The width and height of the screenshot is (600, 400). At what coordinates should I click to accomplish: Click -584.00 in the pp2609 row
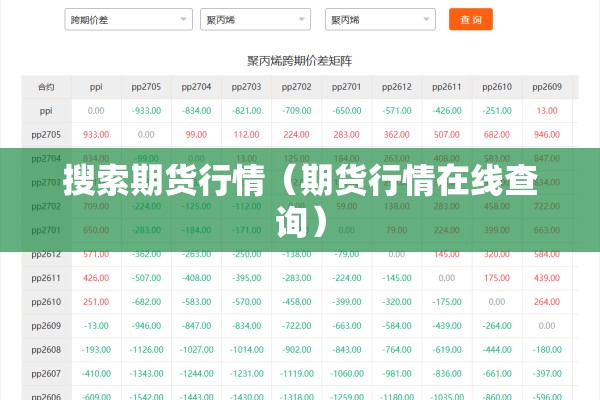coord(397,326)
